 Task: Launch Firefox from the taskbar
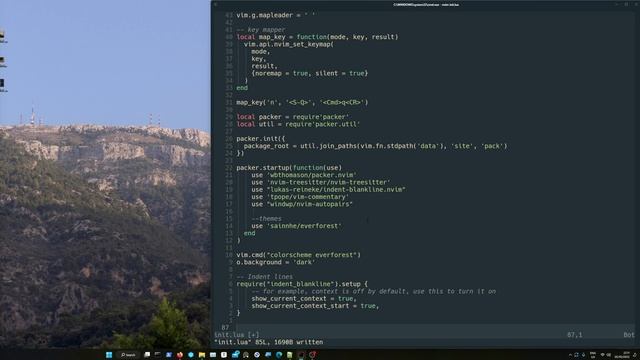tap(180, 355)
